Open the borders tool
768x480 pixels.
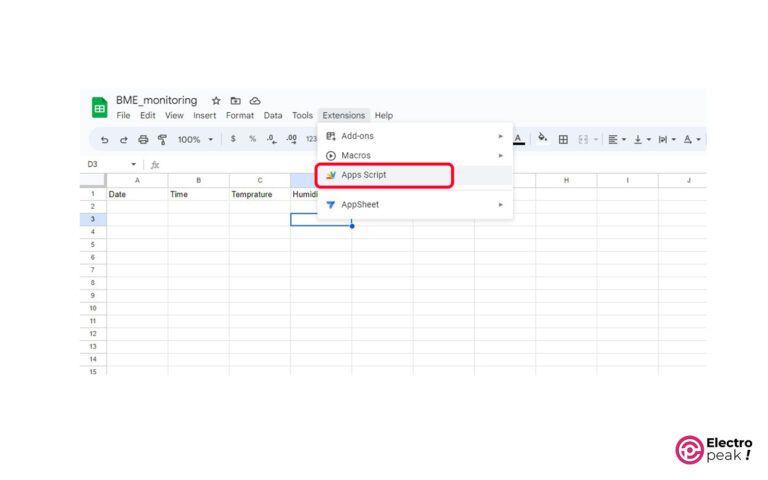pyautogui.click(x=563, y=140)
